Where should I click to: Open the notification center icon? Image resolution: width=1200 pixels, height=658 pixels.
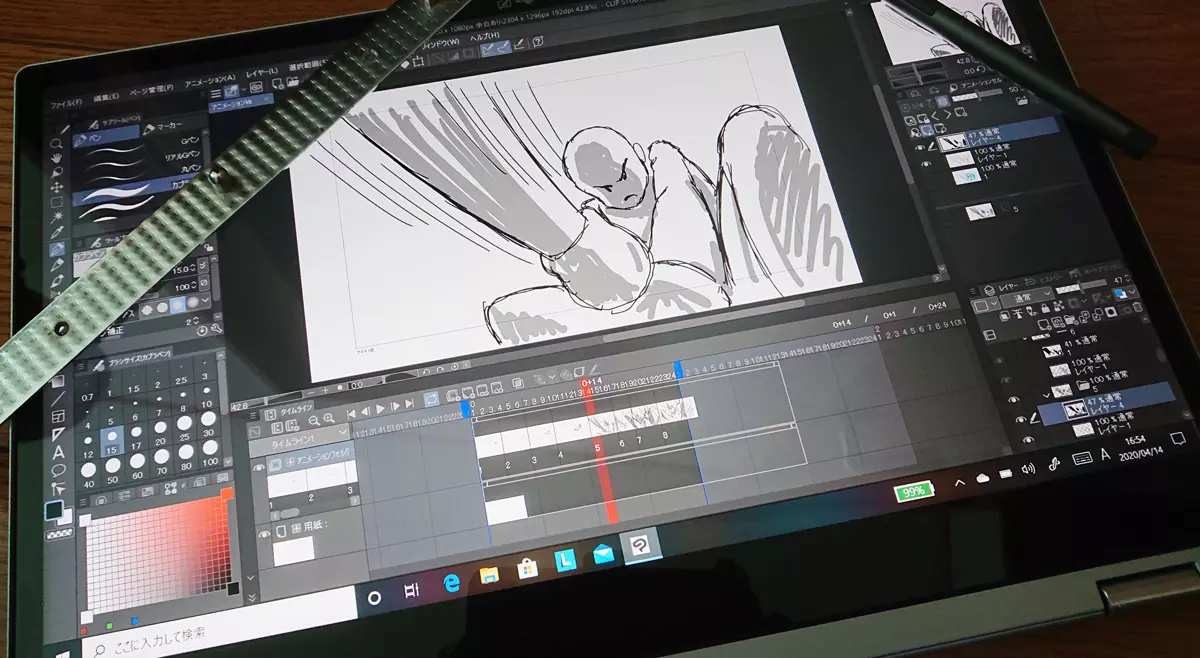click(1178, 438)
